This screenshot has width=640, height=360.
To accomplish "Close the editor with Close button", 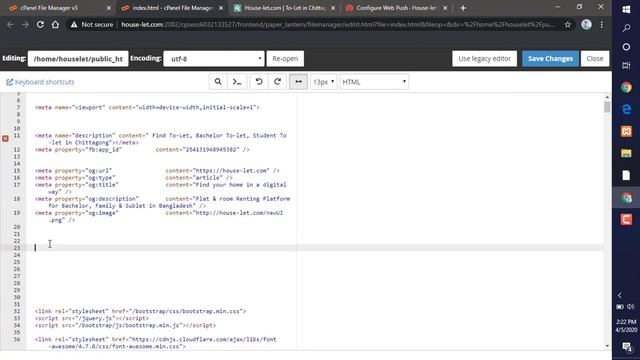I will 595,59.
